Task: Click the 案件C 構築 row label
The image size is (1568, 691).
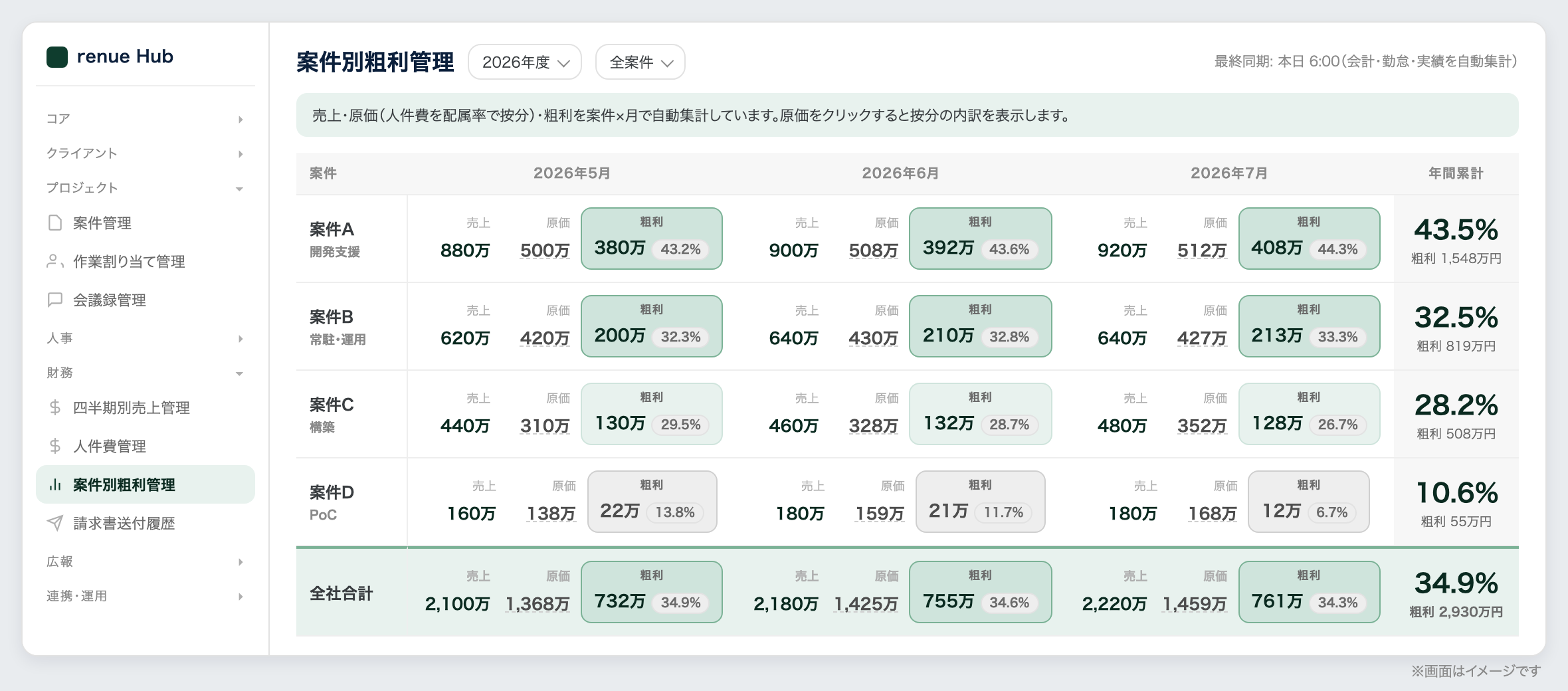Action: [332, 415]
